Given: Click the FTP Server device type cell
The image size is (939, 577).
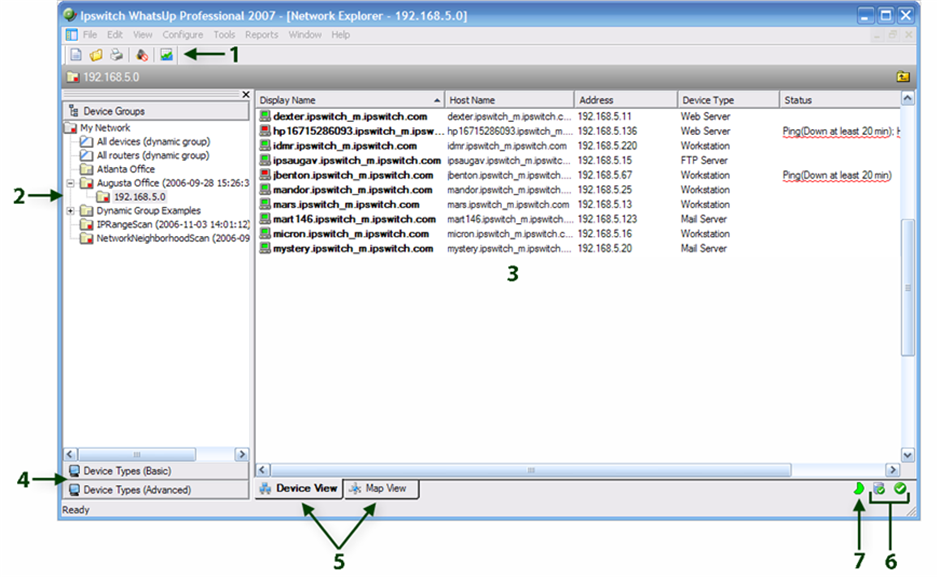Looking at the screenshot, I should 704,160.
